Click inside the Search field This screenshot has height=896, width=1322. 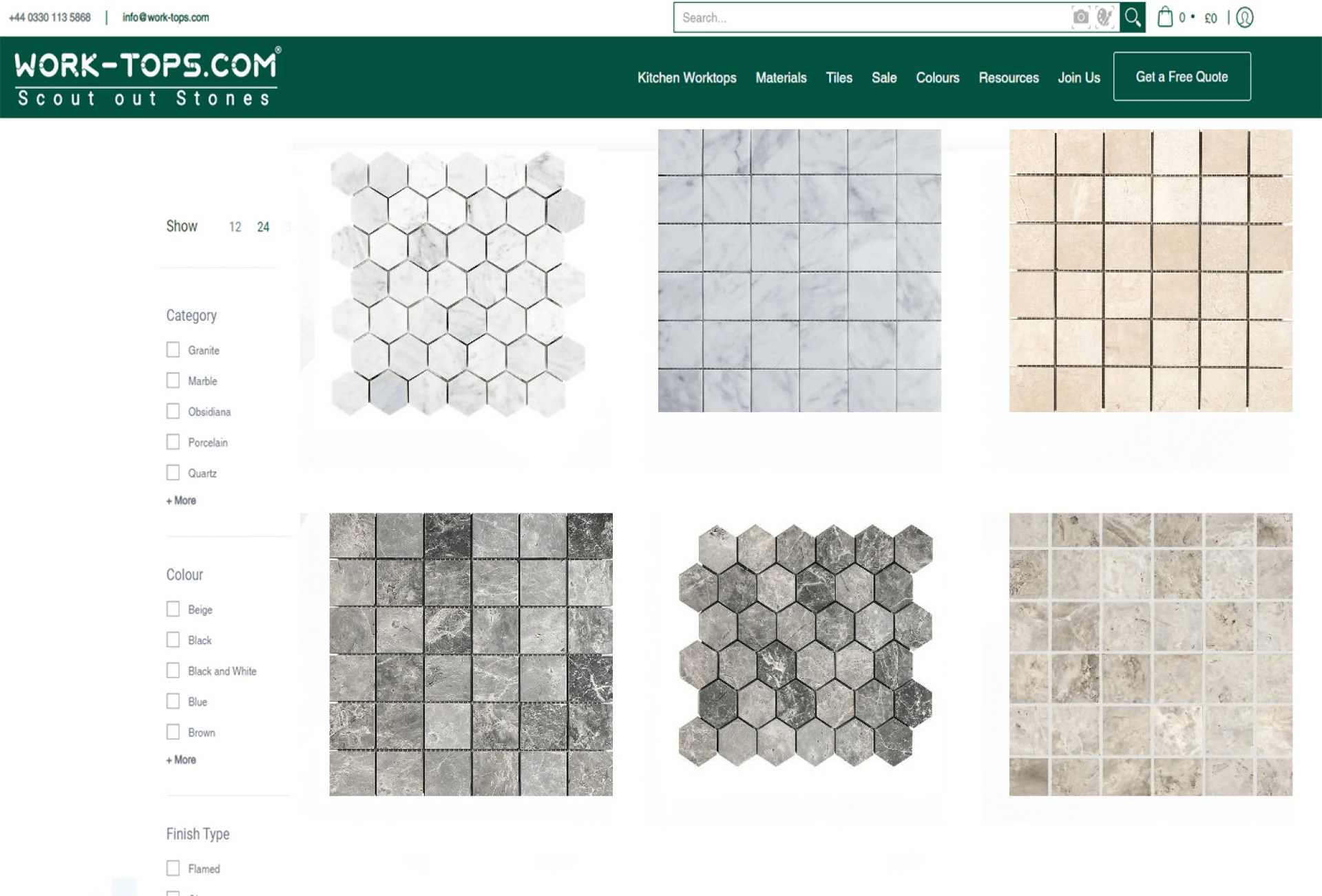(826, 17)
